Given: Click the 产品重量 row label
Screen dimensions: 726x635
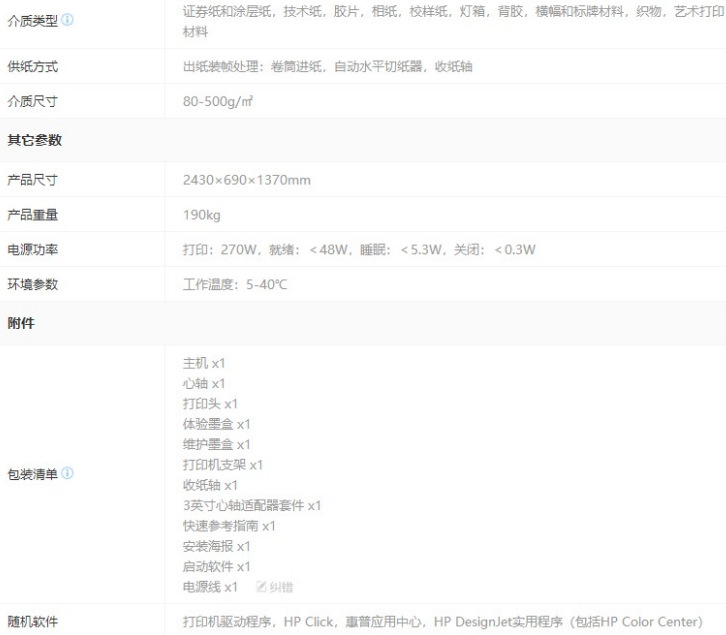Looking at the screenshot, I should pyautogui.click(x=32, y=214).
